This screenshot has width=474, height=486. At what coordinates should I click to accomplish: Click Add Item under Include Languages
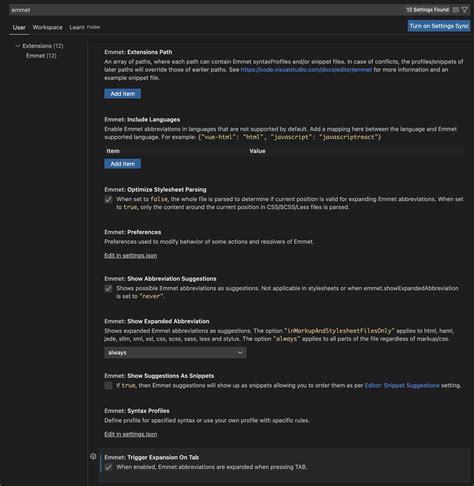(x=123, y=164)
